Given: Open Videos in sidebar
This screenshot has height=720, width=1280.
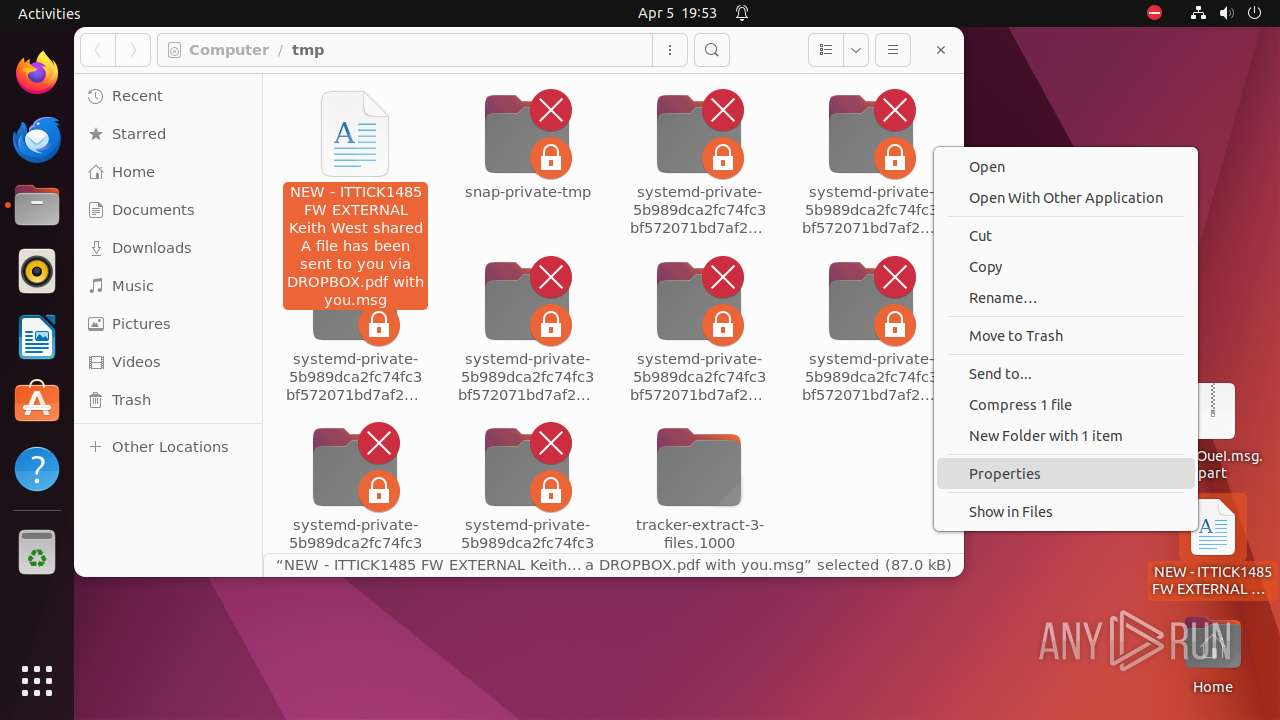Looking at the screenshot, I should pos(168,362).
